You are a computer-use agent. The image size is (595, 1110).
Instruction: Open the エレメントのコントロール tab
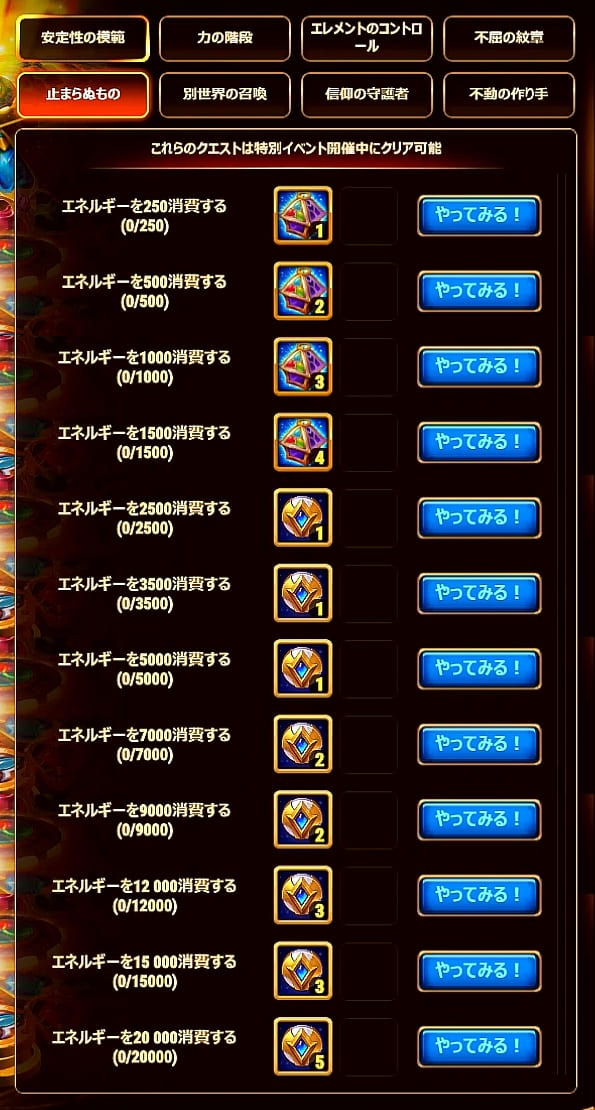(x=367, y=38)
